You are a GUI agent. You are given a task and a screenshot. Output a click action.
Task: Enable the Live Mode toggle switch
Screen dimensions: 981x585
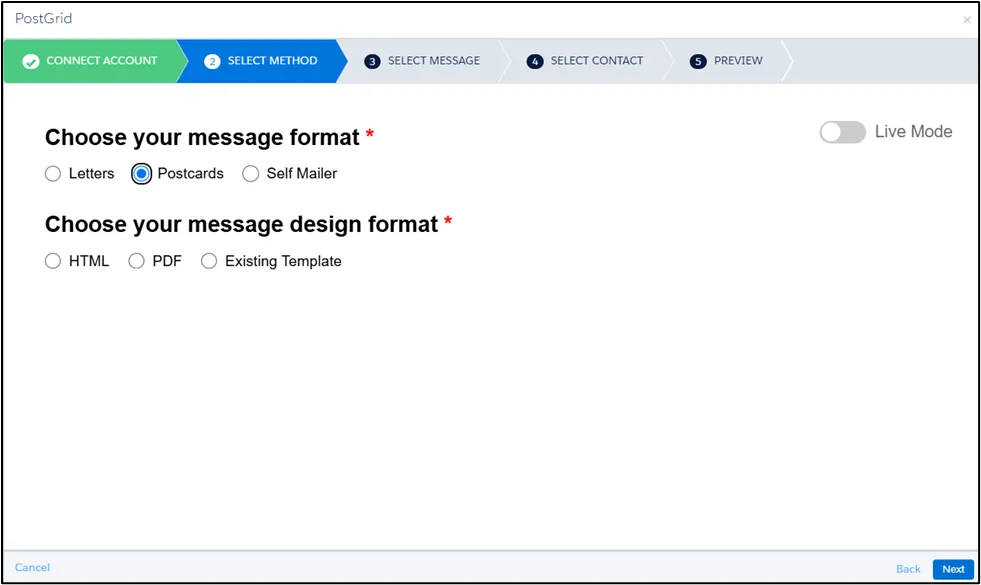tap(842, 132)
